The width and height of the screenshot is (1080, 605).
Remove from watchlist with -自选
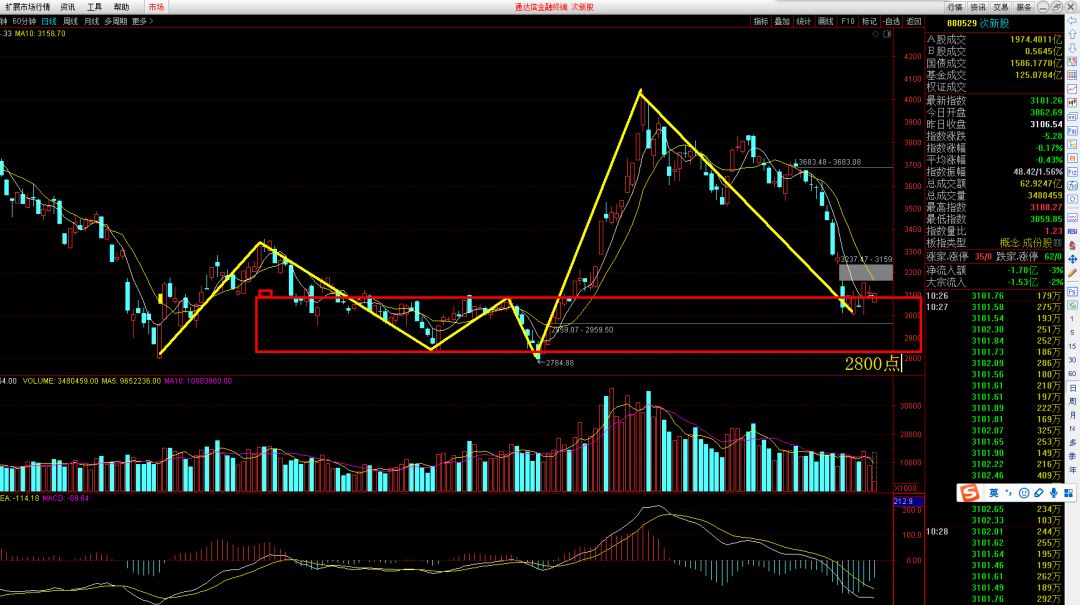point(892,21)
